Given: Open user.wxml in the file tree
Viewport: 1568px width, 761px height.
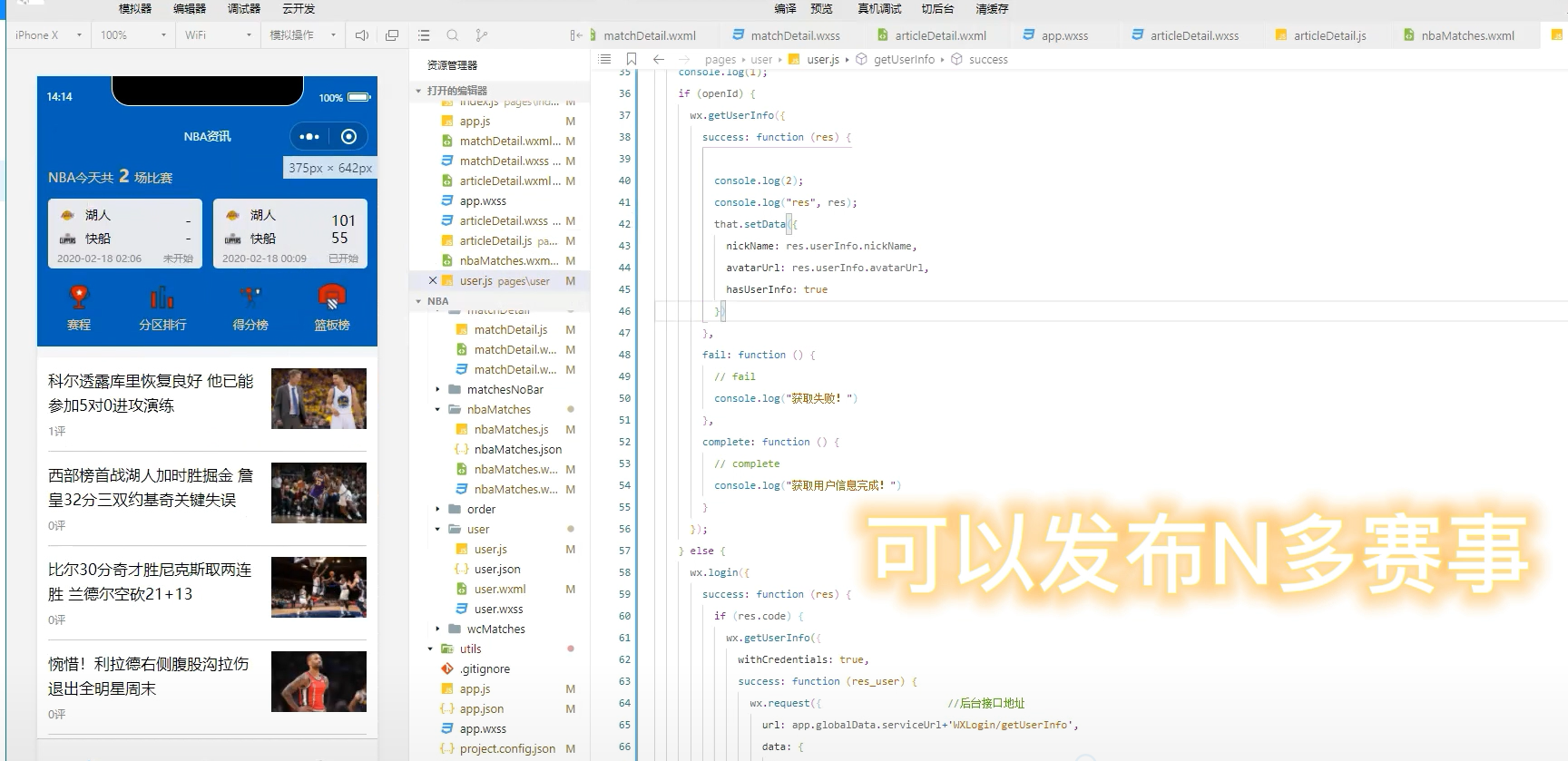Looking at the screenshot, I should [x=499, y=589].
